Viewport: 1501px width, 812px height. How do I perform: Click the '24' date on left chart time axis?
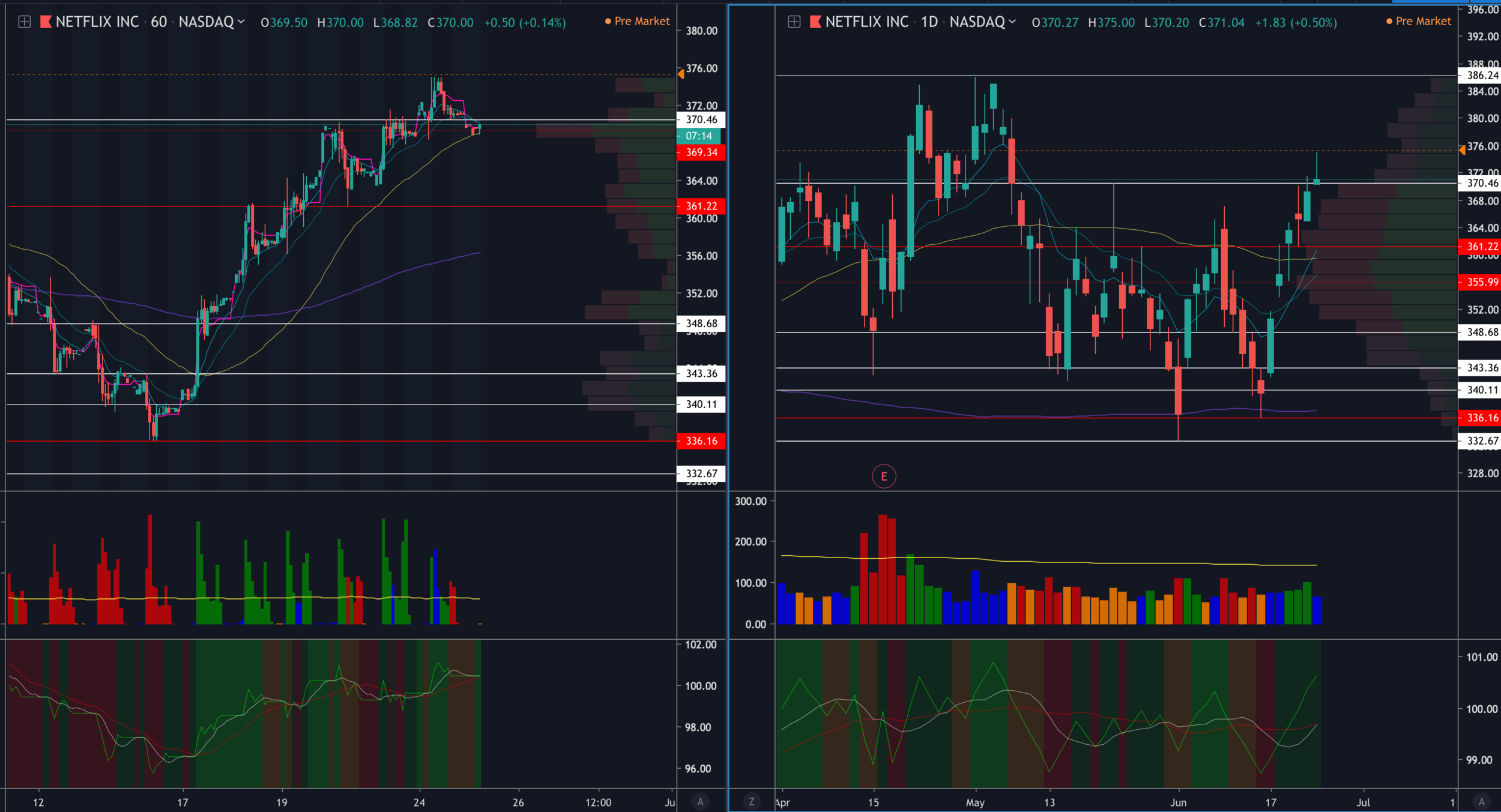click(419, 802)
